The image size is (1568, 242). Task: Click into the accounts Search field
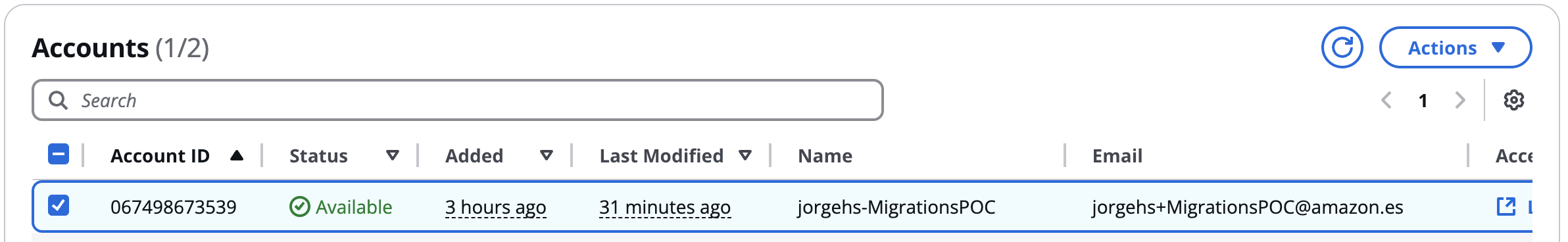(x=457, y=100)
